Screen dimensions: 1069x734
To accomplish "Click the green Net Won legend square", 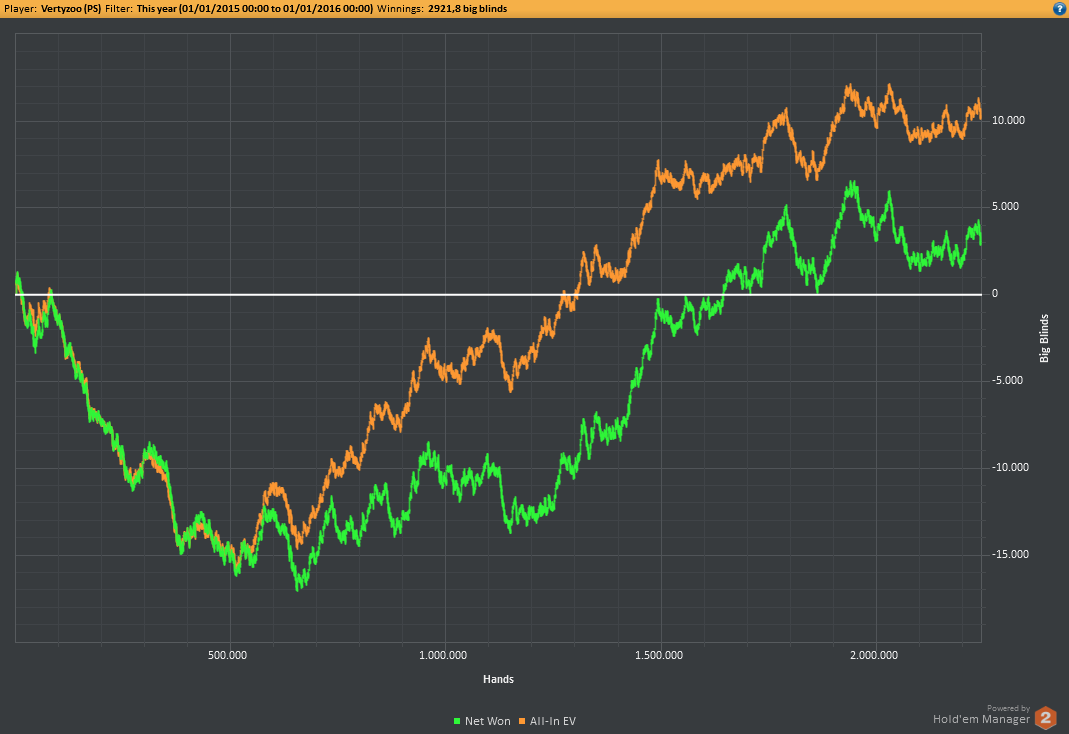I will pos(457,721).
